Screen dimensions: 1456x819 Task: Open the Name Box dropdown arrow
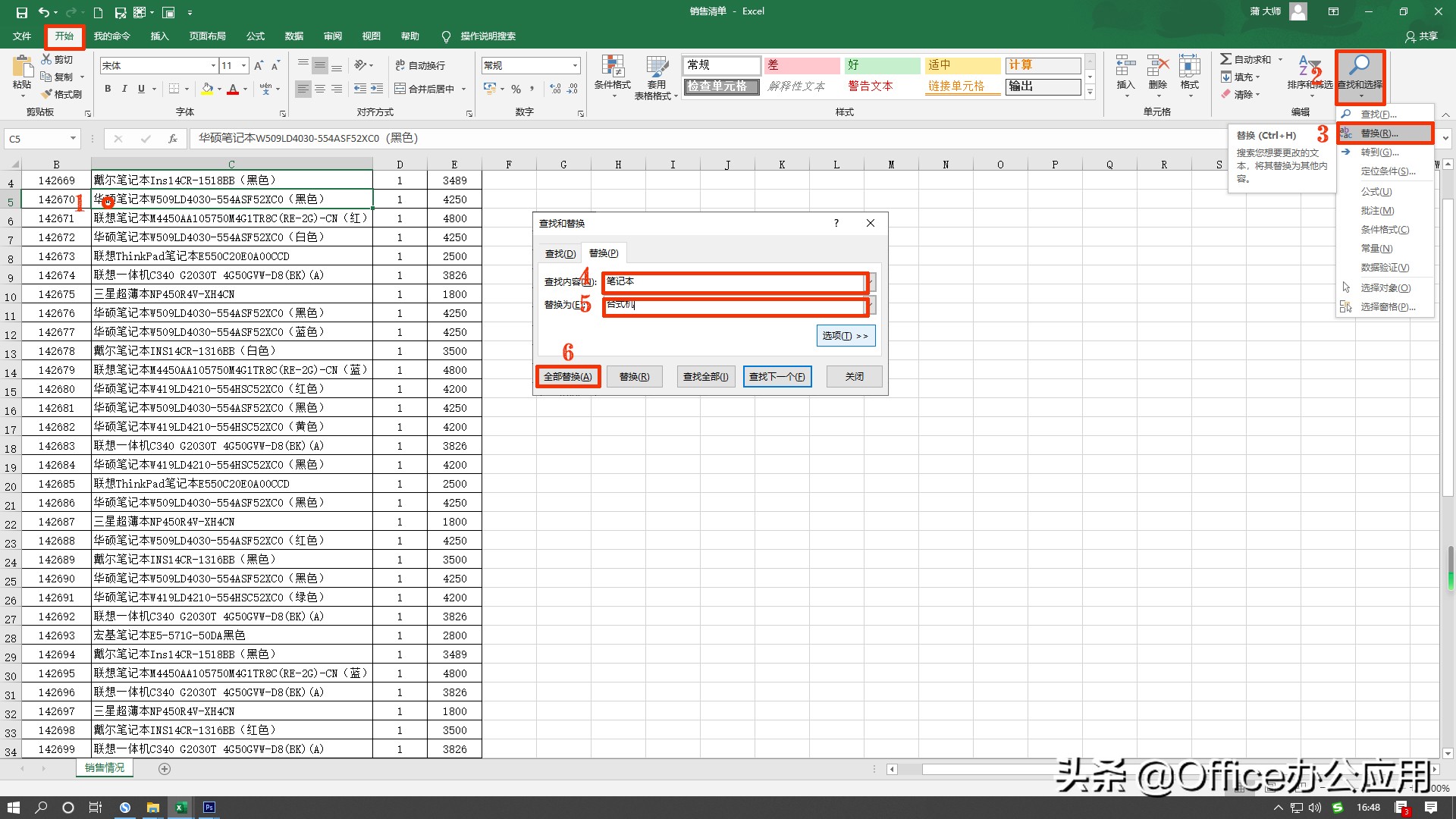73,139
